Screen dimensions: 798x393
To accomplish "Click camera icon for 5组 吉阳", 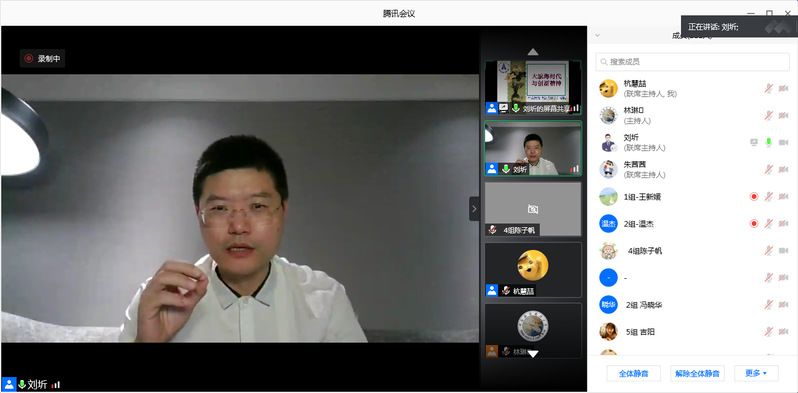I will 783,332.
